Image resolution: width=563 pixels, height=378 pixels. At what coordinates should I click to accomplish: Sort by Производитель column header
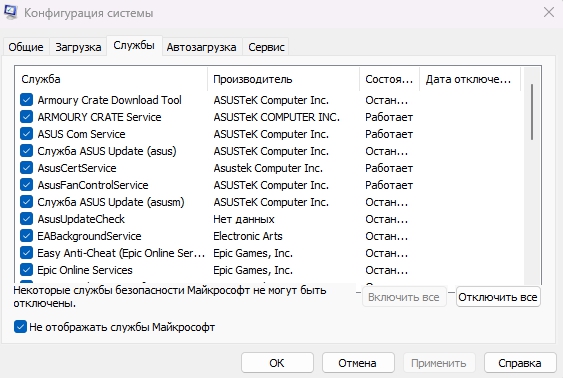click(x=283, y=79)
